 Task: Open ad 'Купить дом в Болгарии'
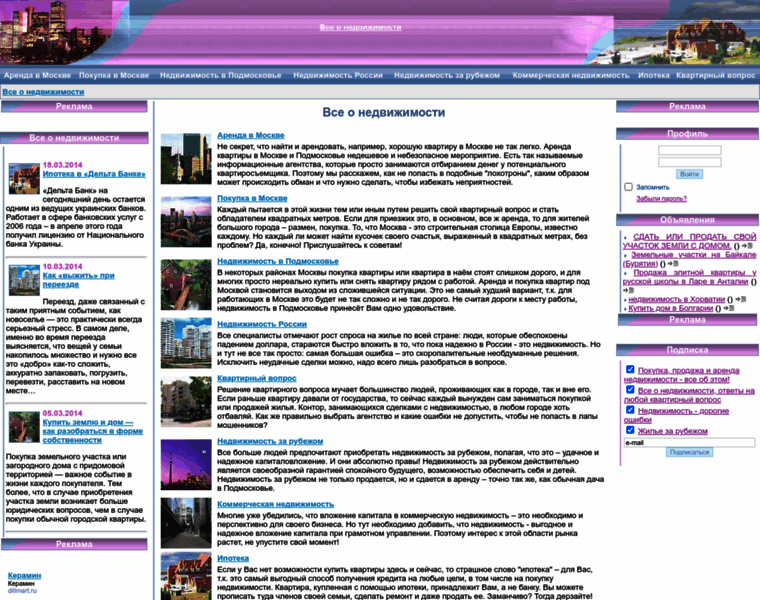[x=671, y=308]
